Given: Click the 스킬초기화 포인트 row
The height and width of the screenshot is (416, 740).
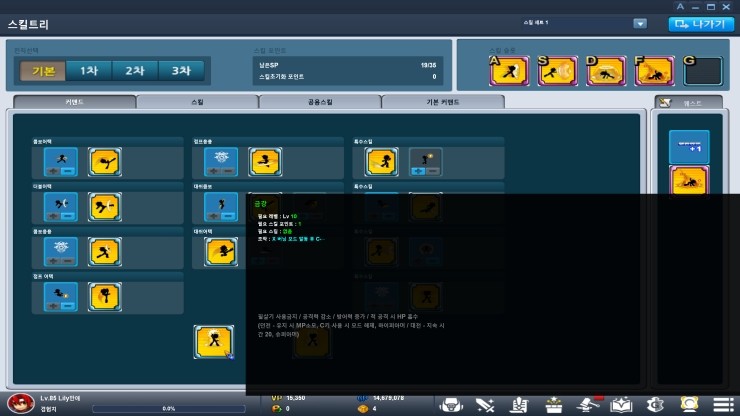Looking at the screenshot, I should click(x=347, y=76).
